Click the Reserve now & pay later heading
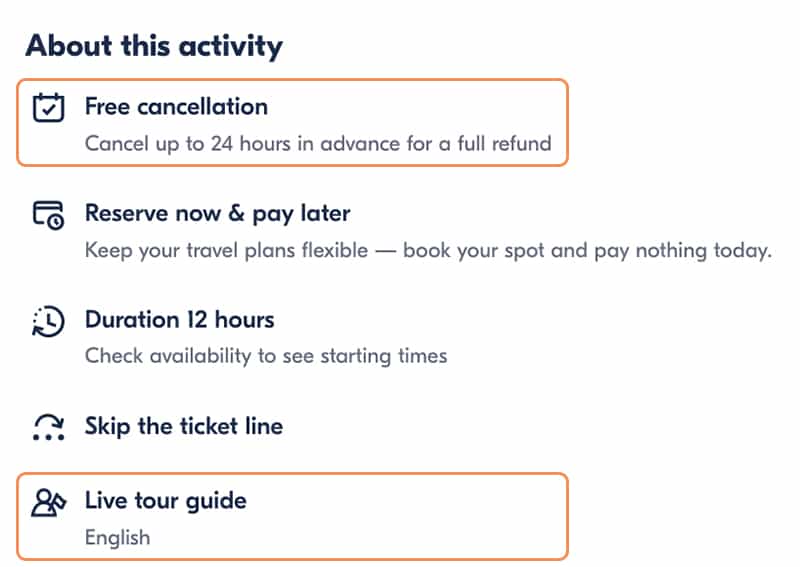This screenshot has width=800, height=567. point(217,213)
